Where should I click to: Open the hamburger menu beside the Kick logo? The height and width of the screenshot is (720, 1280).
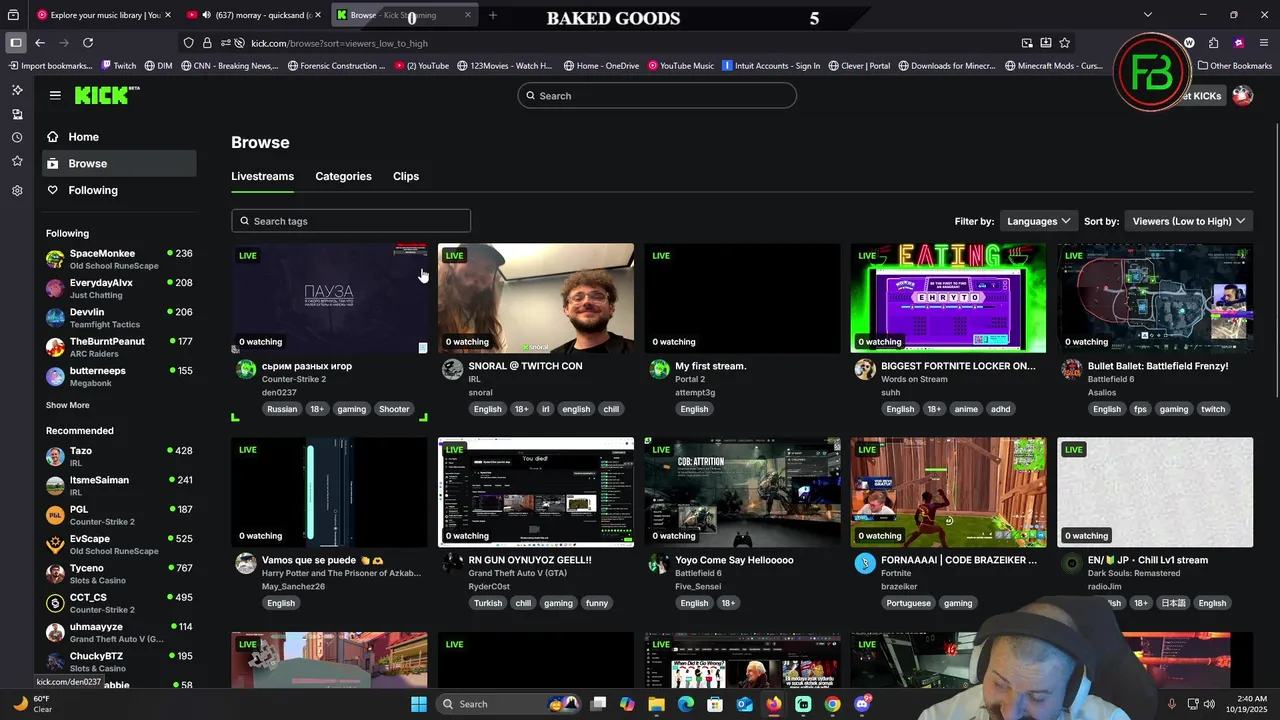click(55, 95)
